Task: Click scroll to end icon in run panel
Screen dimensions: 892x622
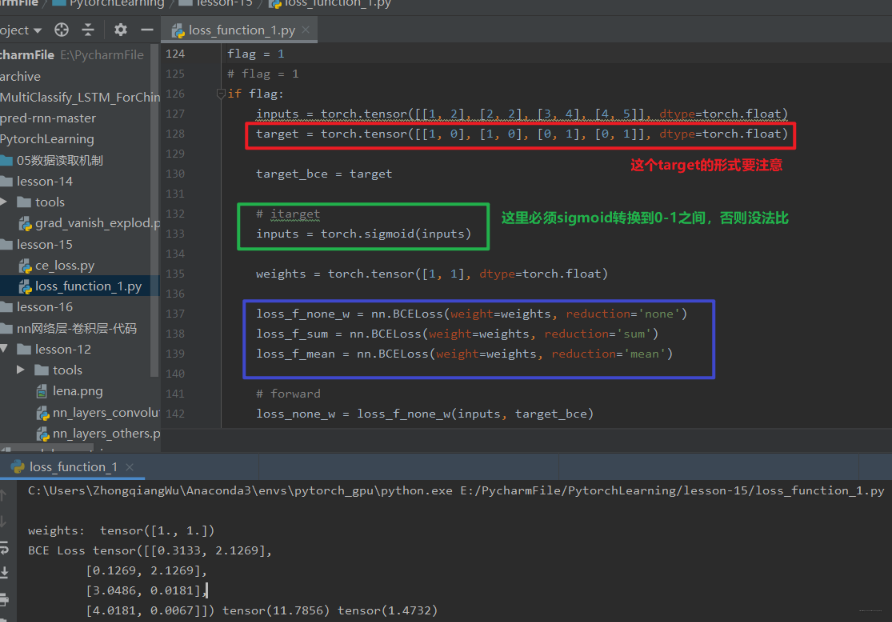Action: [x=4, y=573]
